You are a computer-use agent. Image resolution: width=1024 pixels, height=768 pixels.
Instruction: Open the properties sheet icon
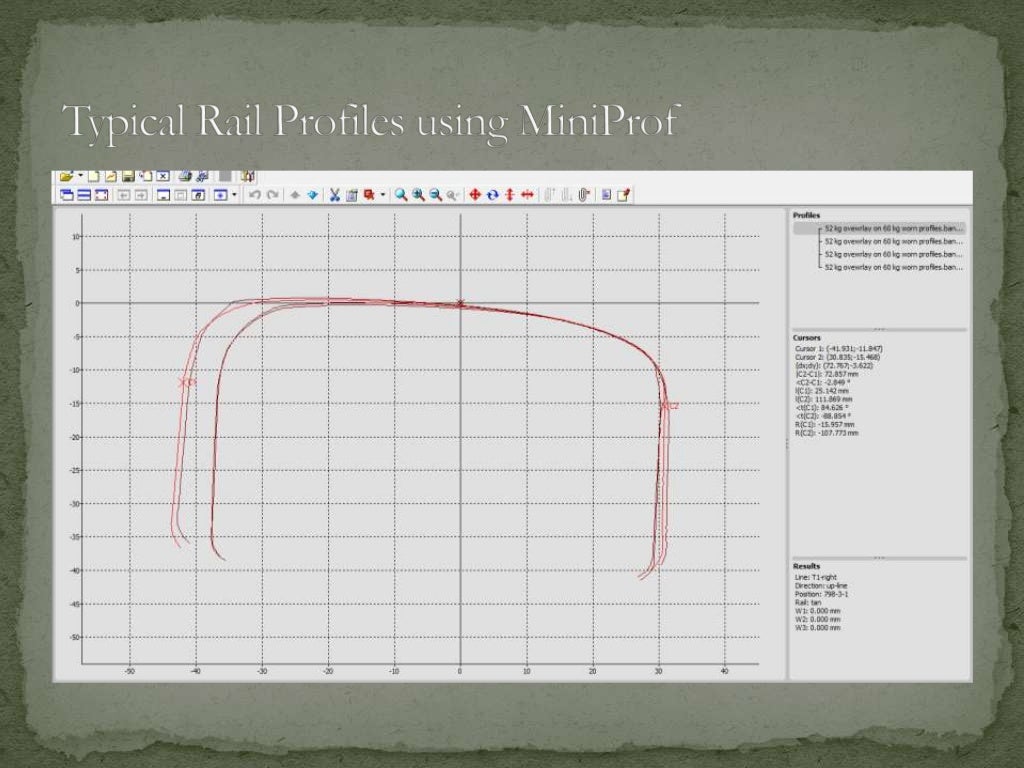click(x=607, y=195)
